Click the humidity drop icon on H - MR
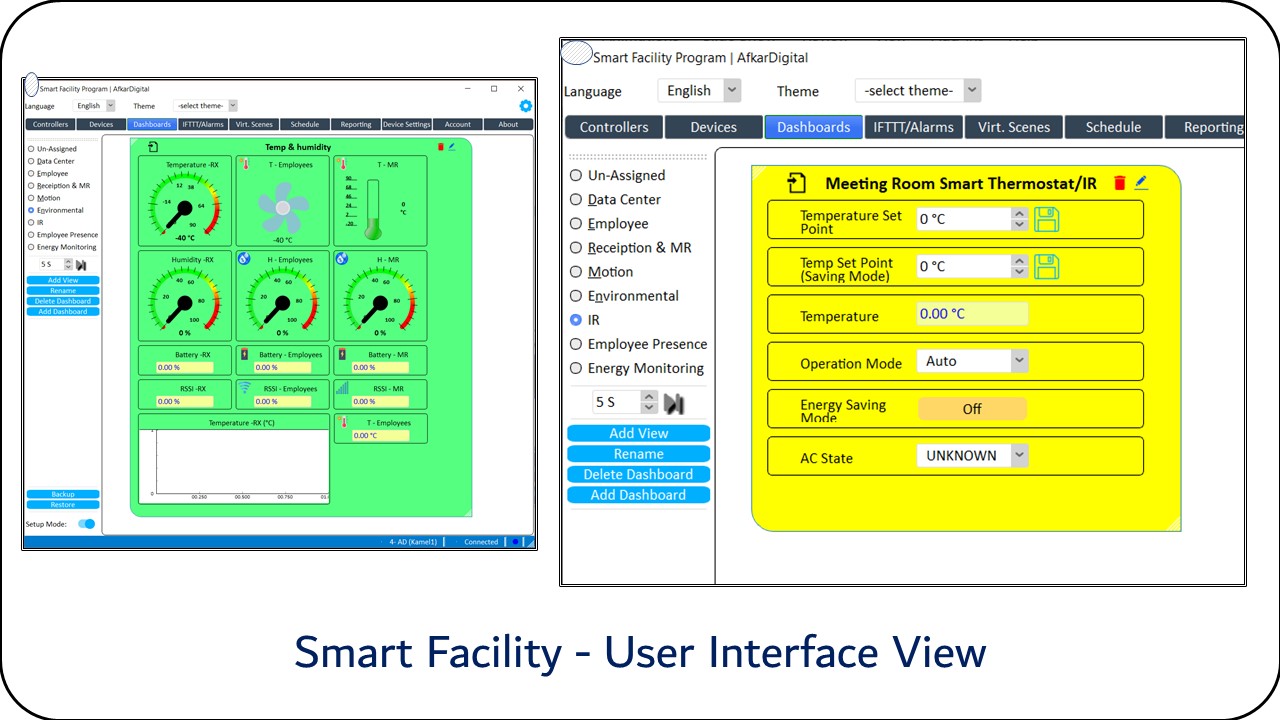 pyautogui.click(x=342, y=259)
